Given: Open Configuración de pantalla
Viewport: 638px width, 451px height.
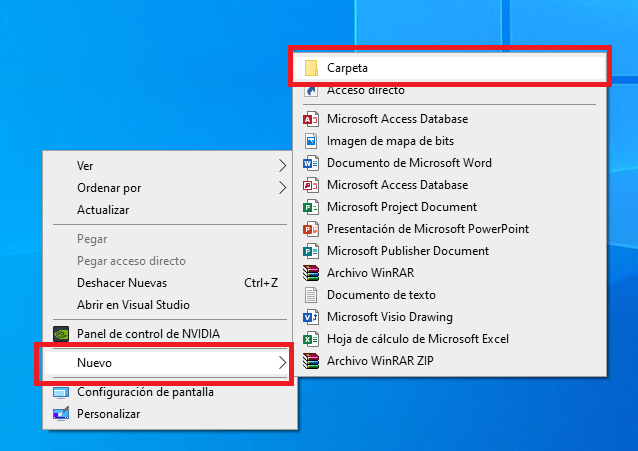Looking at the screenshot, I should [x=145, y=392].
